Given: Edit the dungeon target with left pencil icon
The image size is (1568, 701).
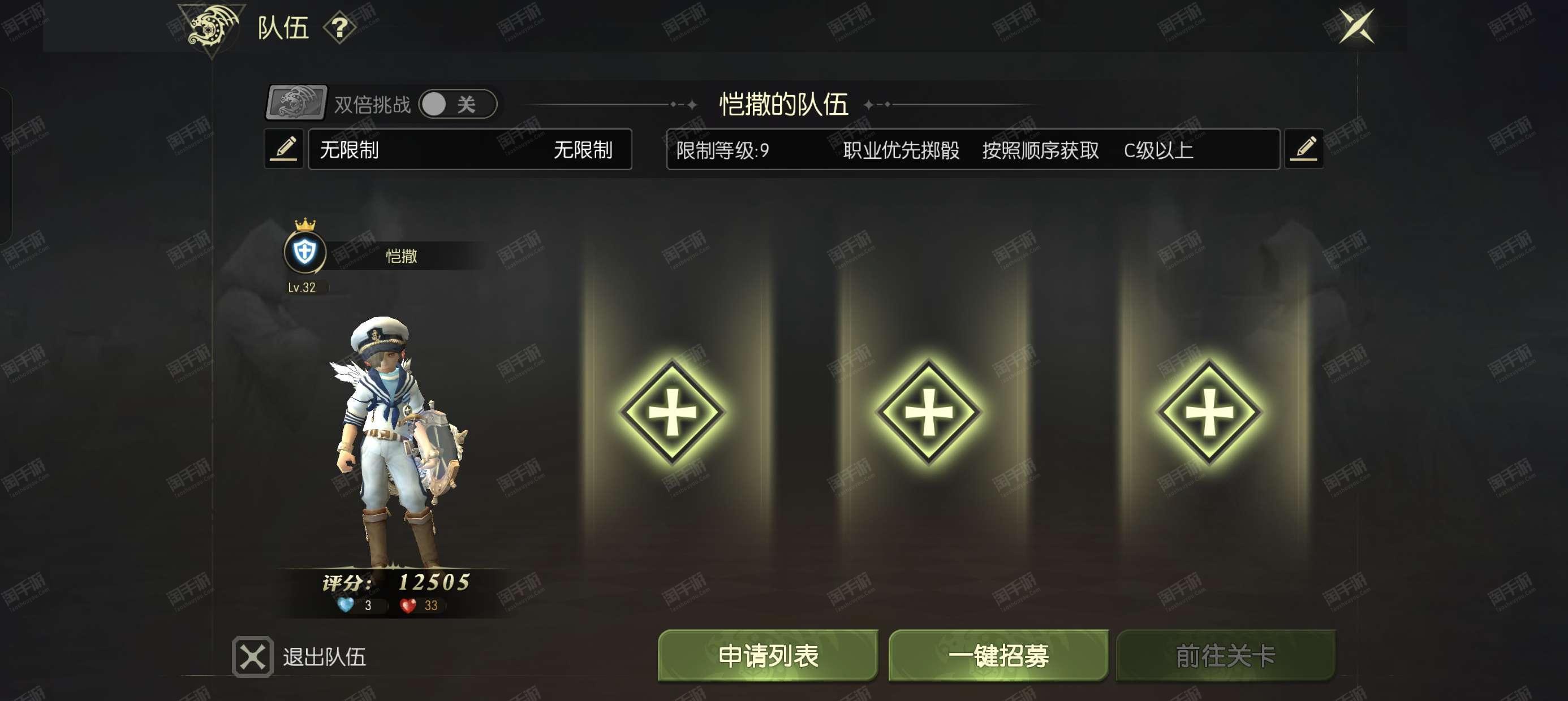Looking at the screenshot, I should click(x=285, y=149).
